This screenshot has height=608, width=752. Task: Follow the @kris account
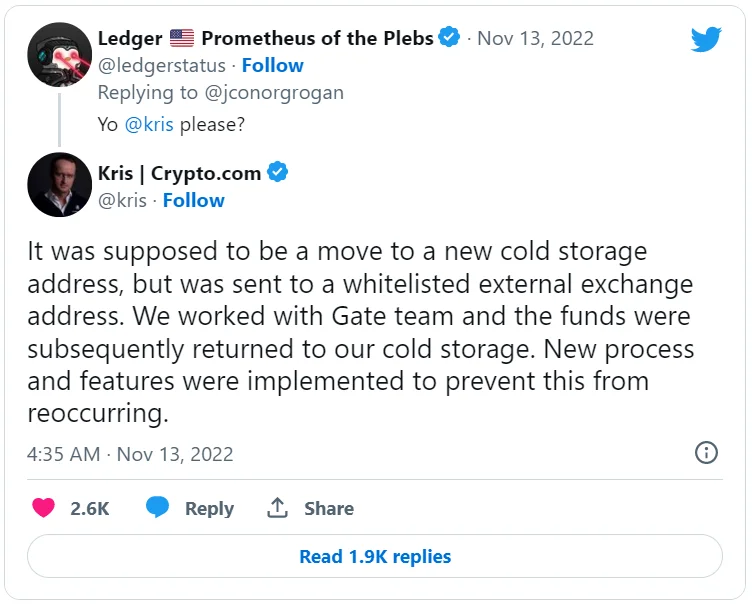point(193,200)
